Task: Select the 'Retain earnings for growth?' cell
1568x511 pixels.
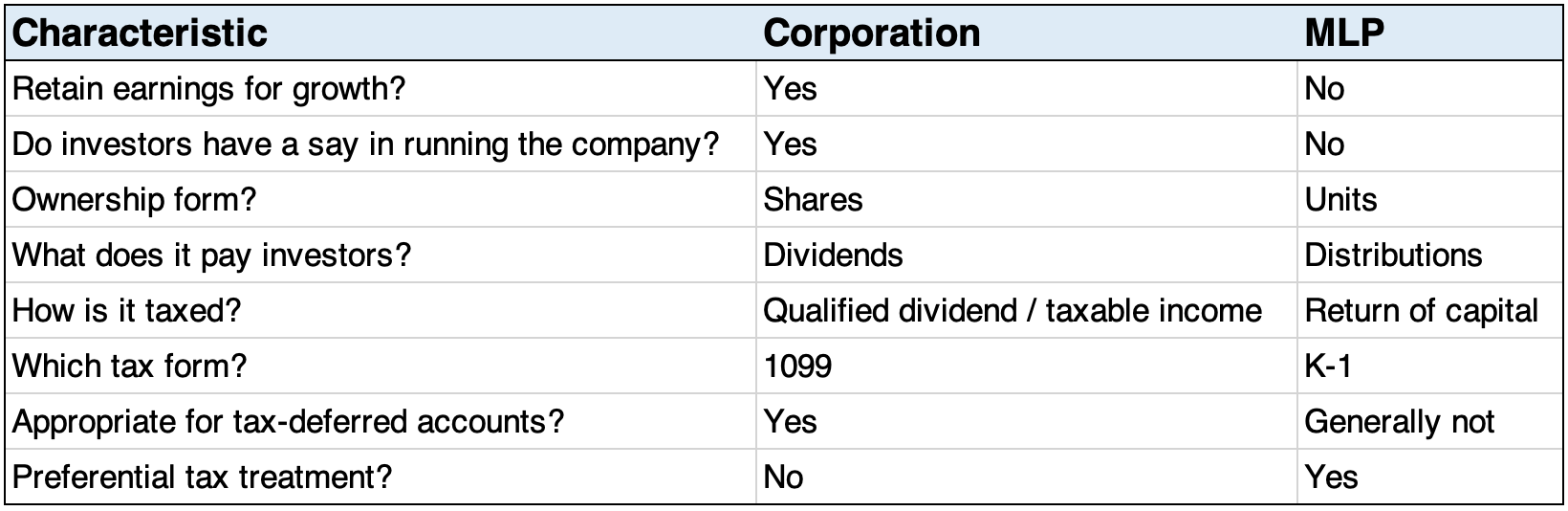Action: click(208, 89)
